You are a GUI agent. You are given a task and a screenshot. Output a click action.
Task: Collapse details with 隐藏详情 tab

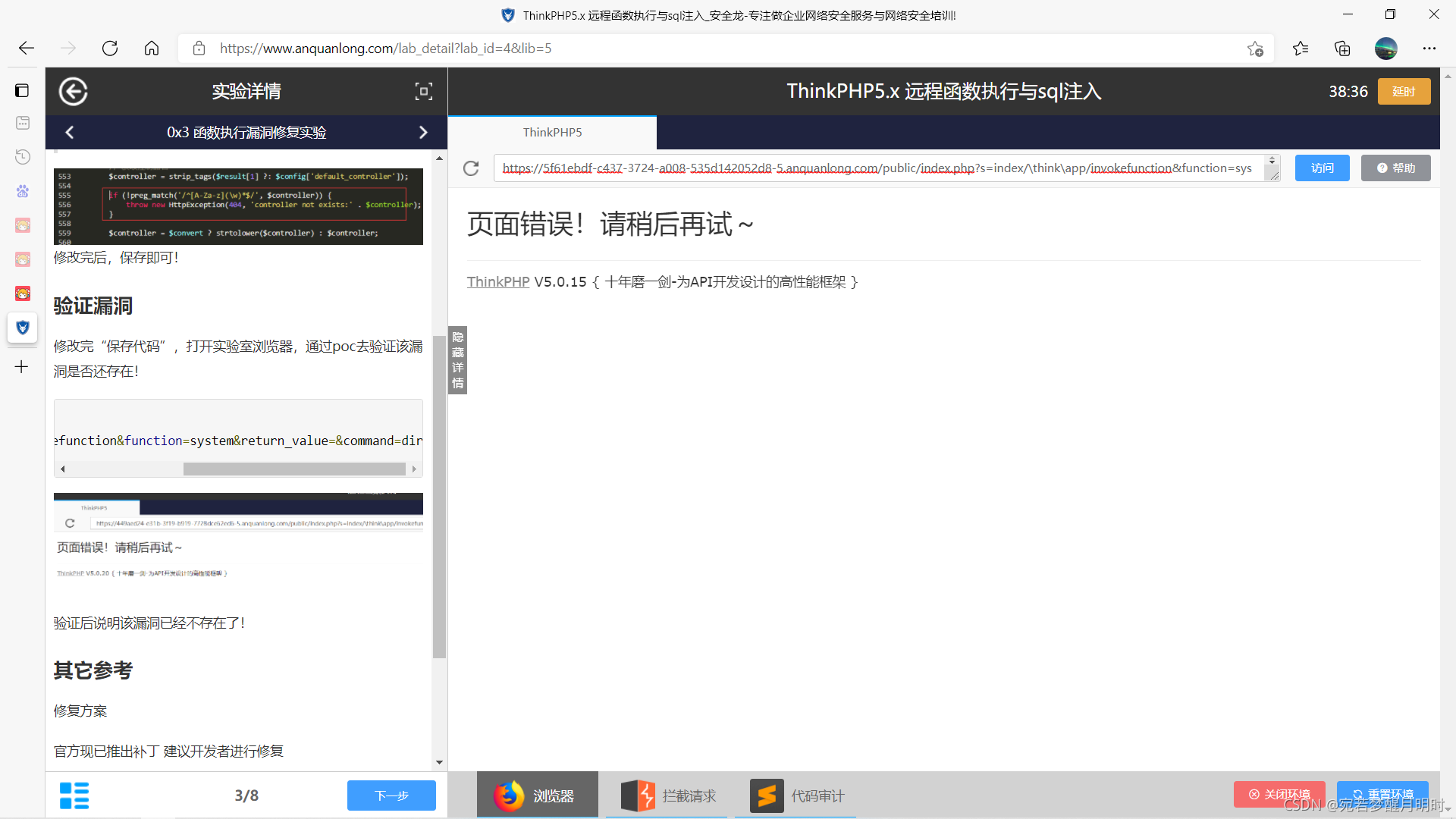458,360
